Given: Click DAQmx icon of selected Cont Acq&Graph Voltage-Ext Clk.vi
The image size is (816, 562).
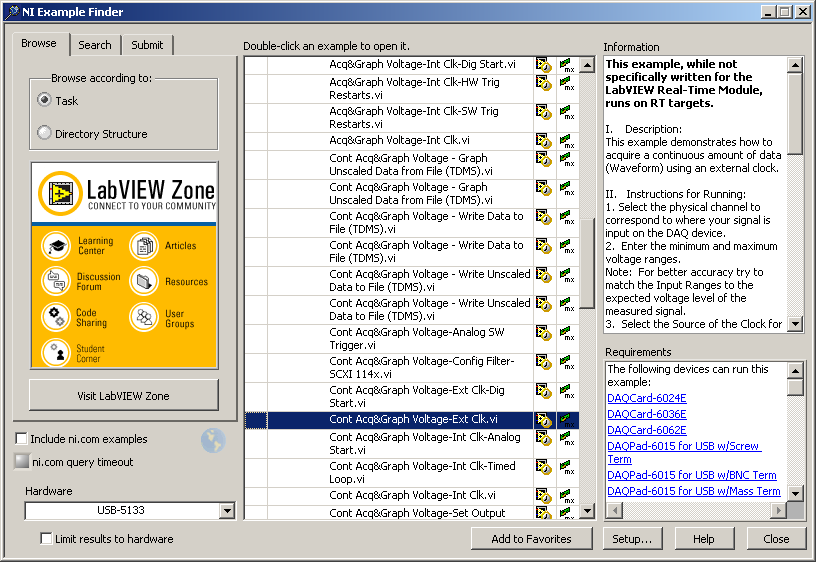Looking at the screenshot, I should click(x=567, y=420).
